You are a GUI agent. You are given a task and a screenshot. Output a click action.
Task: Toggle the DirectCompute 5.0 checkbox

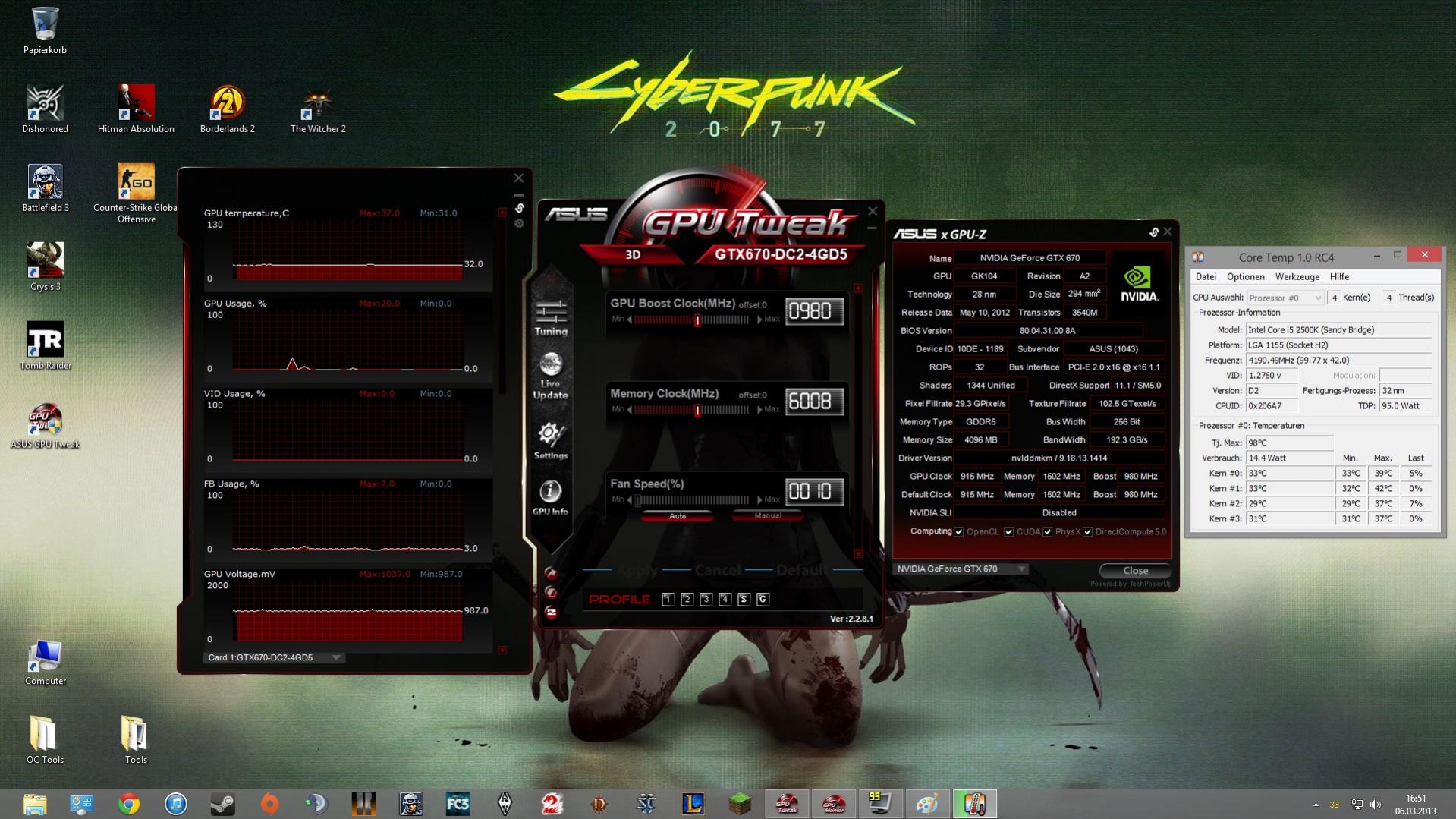point(1088,532)
